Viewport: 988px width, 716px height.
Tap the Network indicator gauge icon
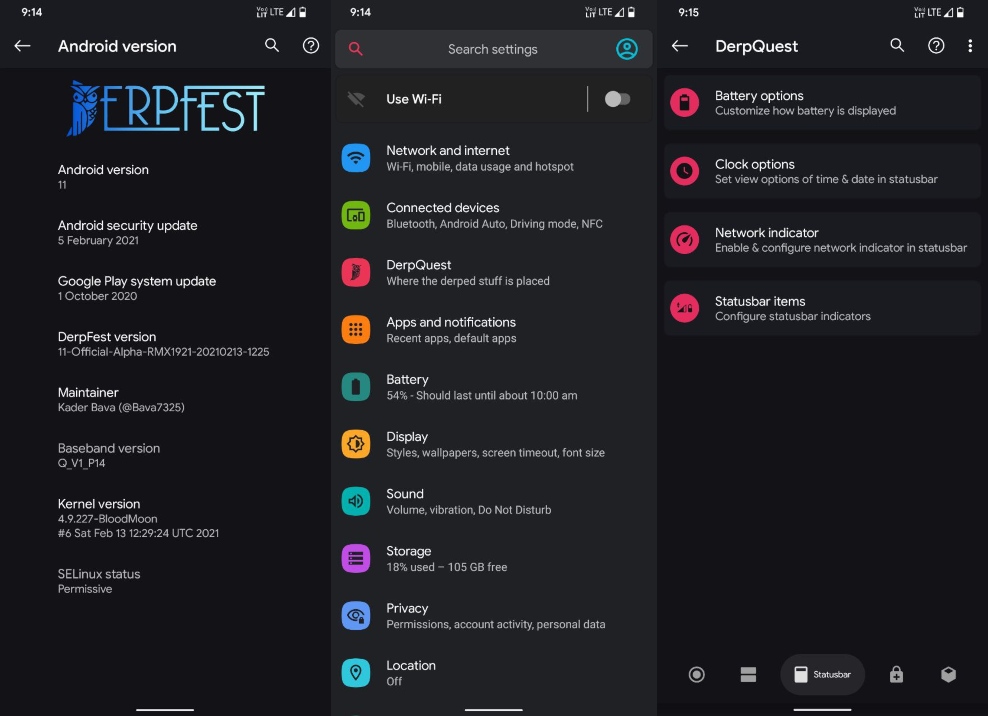click(x=684, y=240)
